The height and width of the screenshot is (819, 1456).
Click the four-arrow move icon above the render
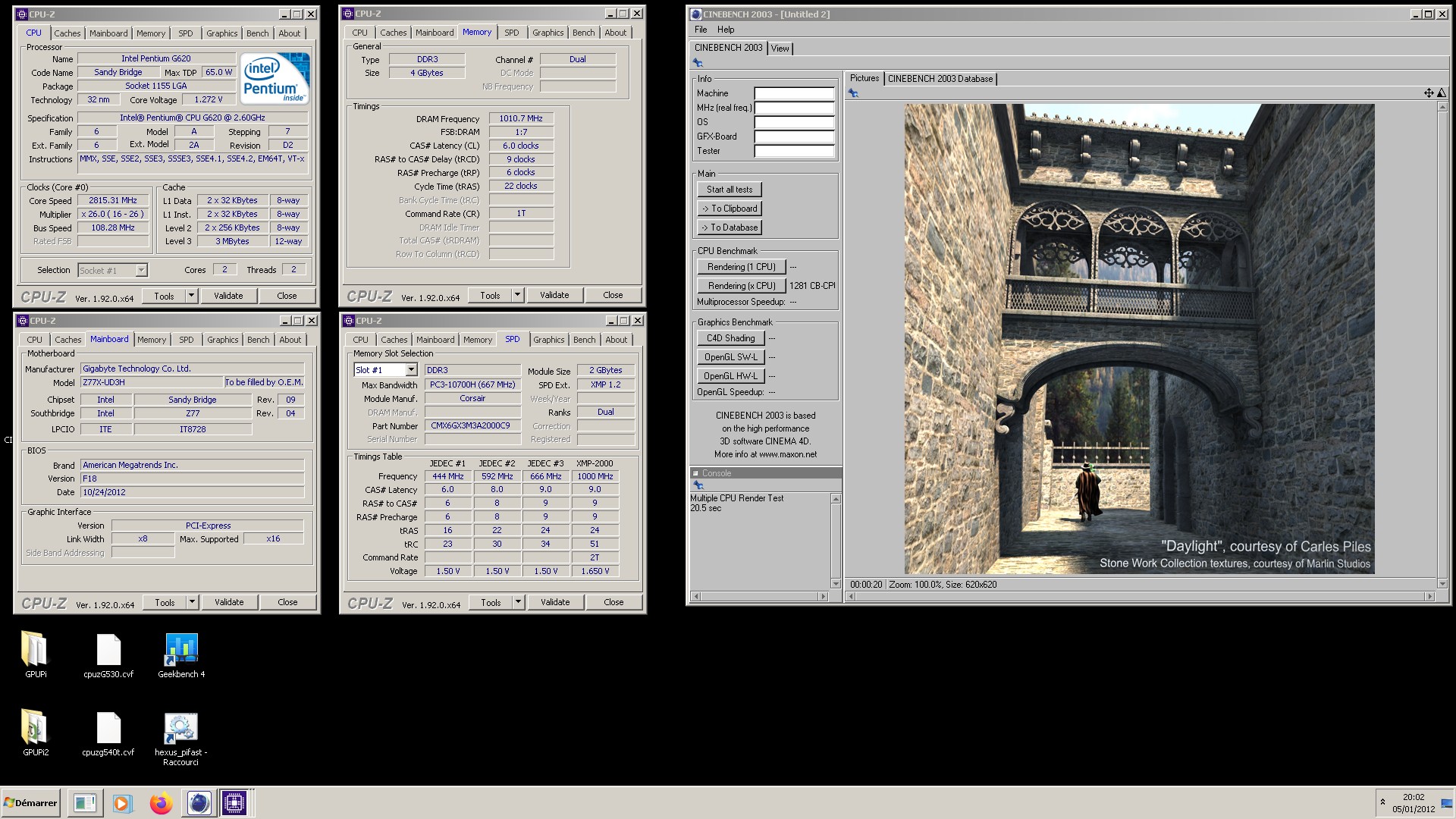[1429, 93]
